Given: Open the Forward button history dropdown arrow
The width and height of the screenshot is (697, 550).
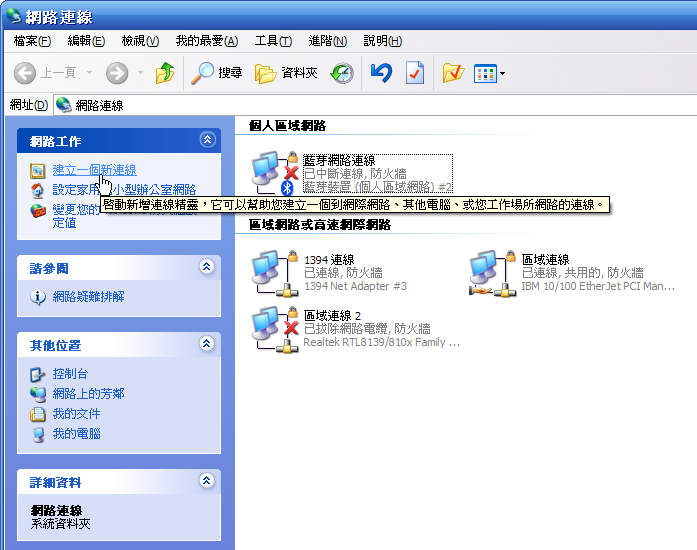Looking at the screenshot, I should coord(140,72).
